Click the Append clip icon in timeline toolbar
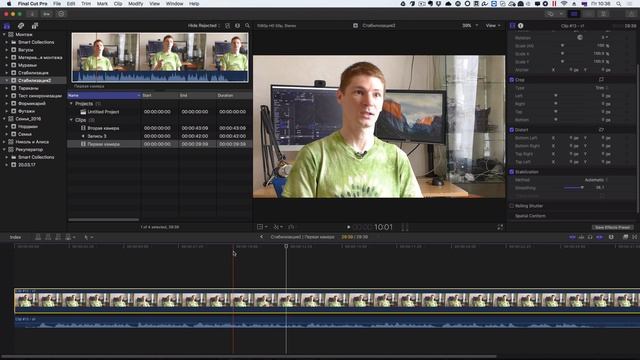640x360 pixels. click(x=58, y=237)
